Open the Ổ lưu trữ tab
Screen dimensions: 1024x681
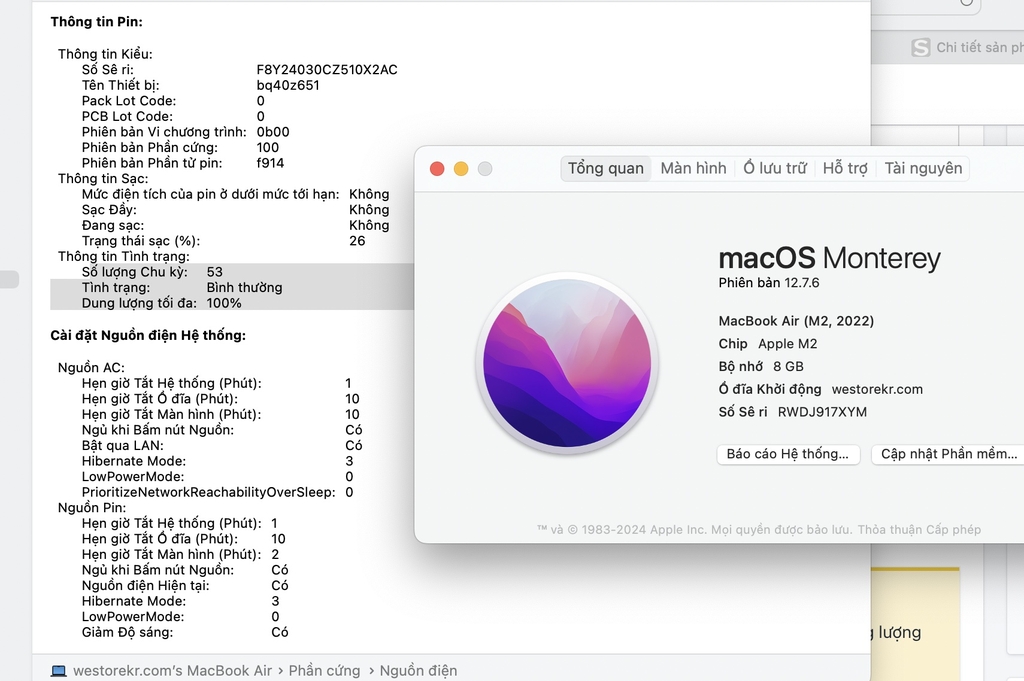(x=775, y=168)
